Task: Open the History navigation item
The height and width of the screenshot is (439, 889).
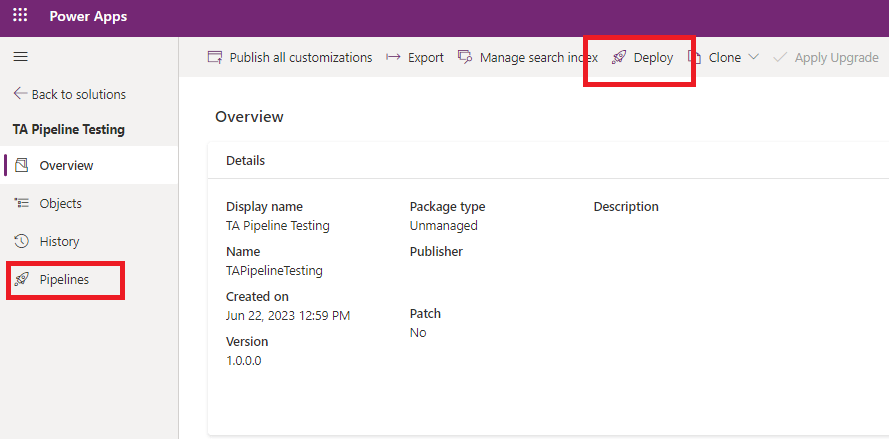Action: (59, 241)
